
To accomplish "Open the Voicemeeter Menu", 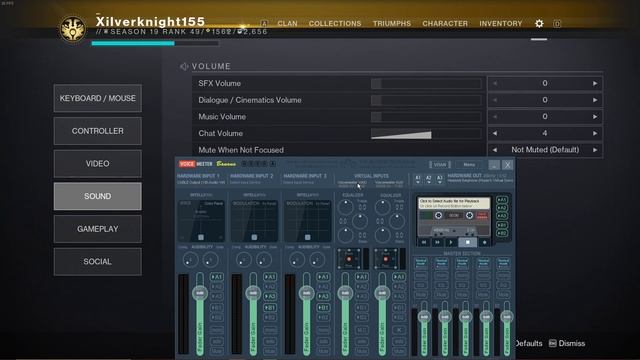I will pos(469,164).
